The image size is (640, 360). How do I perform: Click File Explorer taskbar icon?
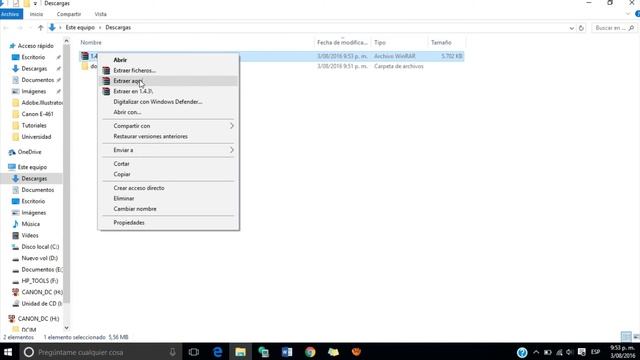[240, 352]
